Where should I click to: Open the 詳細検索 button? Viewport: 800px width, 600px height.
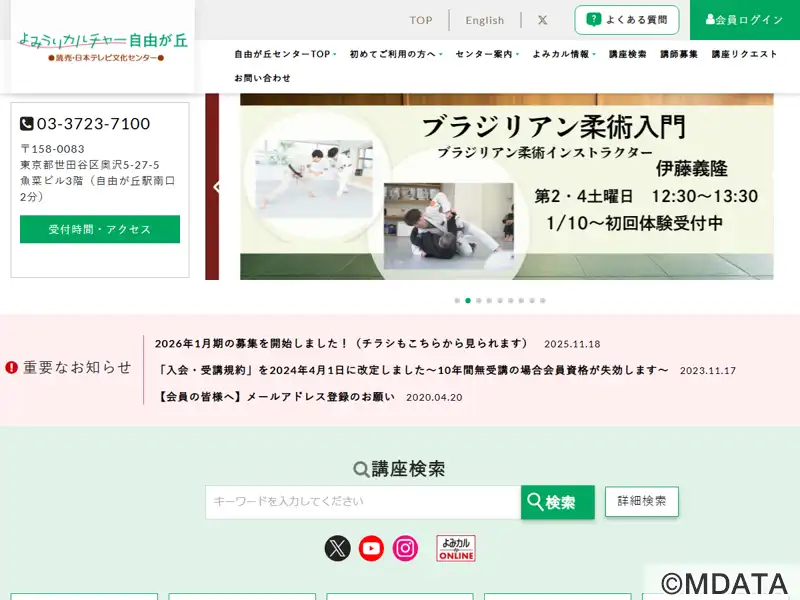pyautogui.click(x=642, y=501)
